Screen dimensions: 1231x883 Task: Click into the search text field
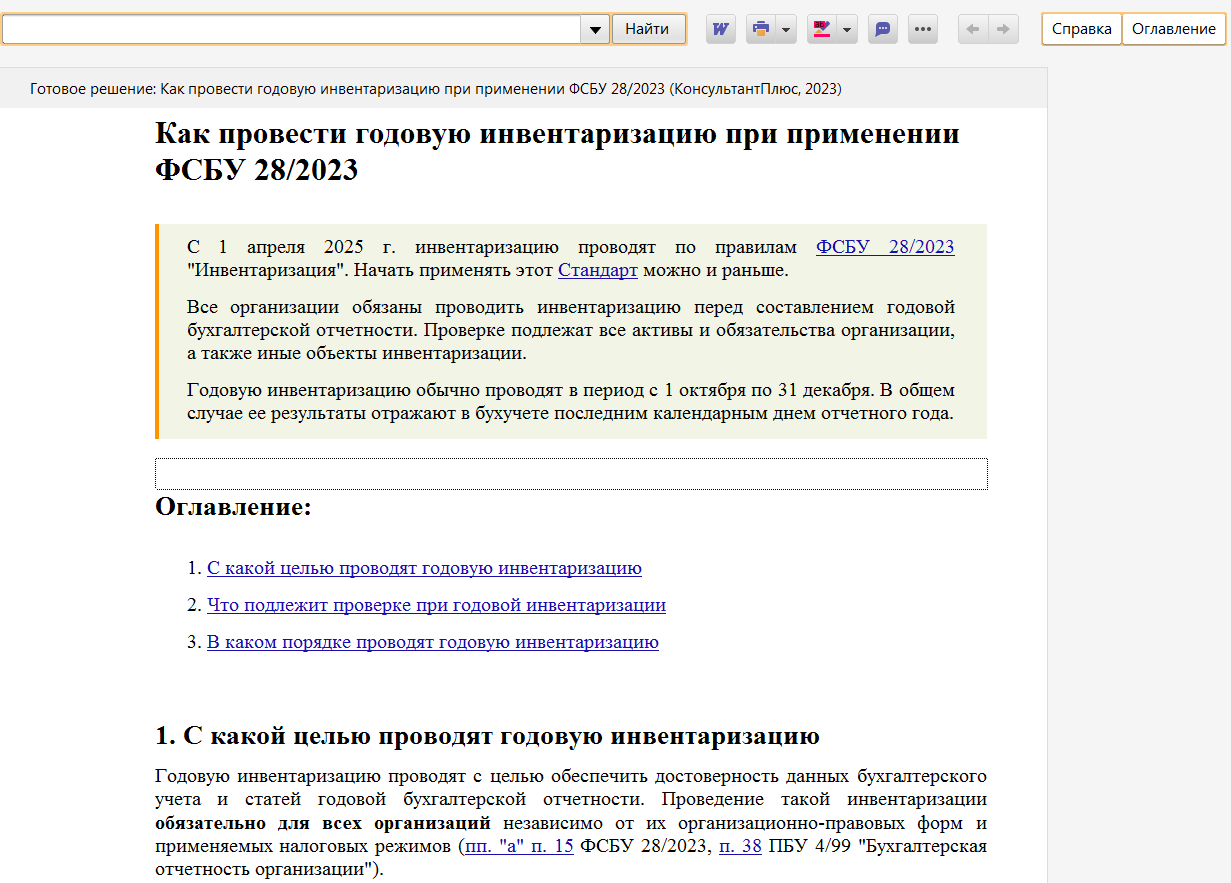click(x=290, y=29)
